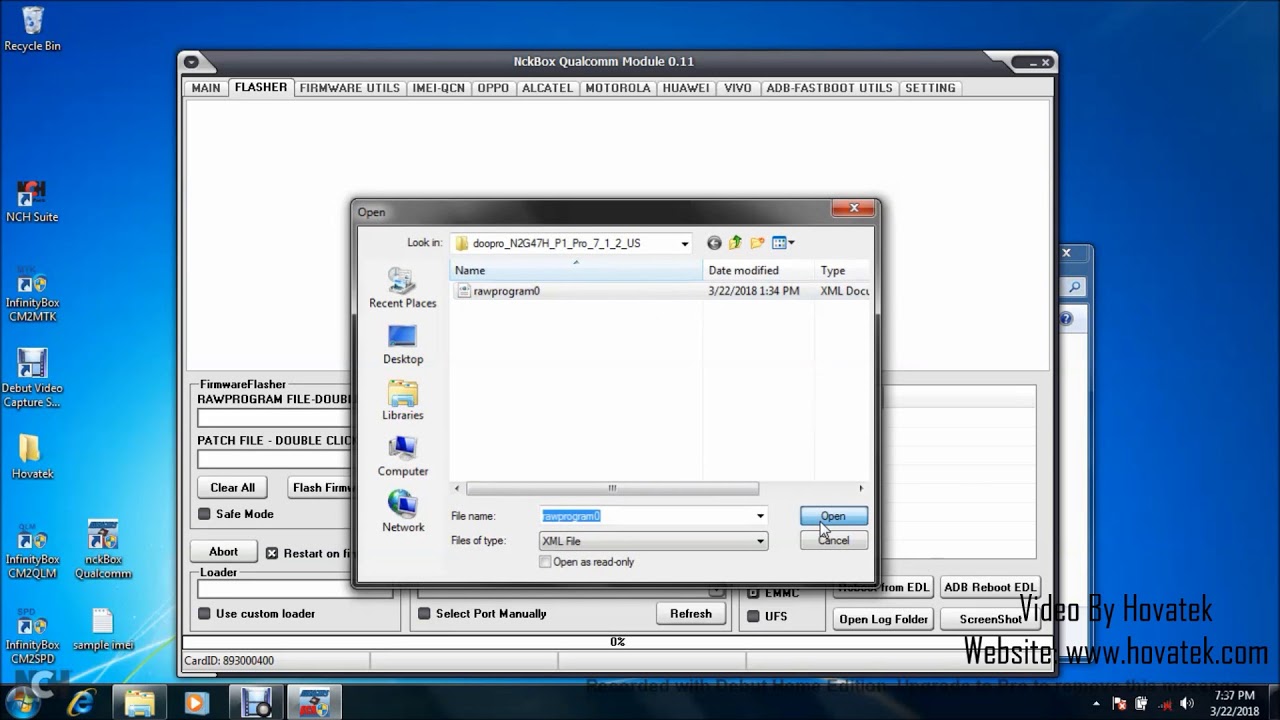Viewport: 1280px width, 720px height.
Task: Launch InfinityBox CM2QLM desktop shortcut
Action: tap(32, 550)
